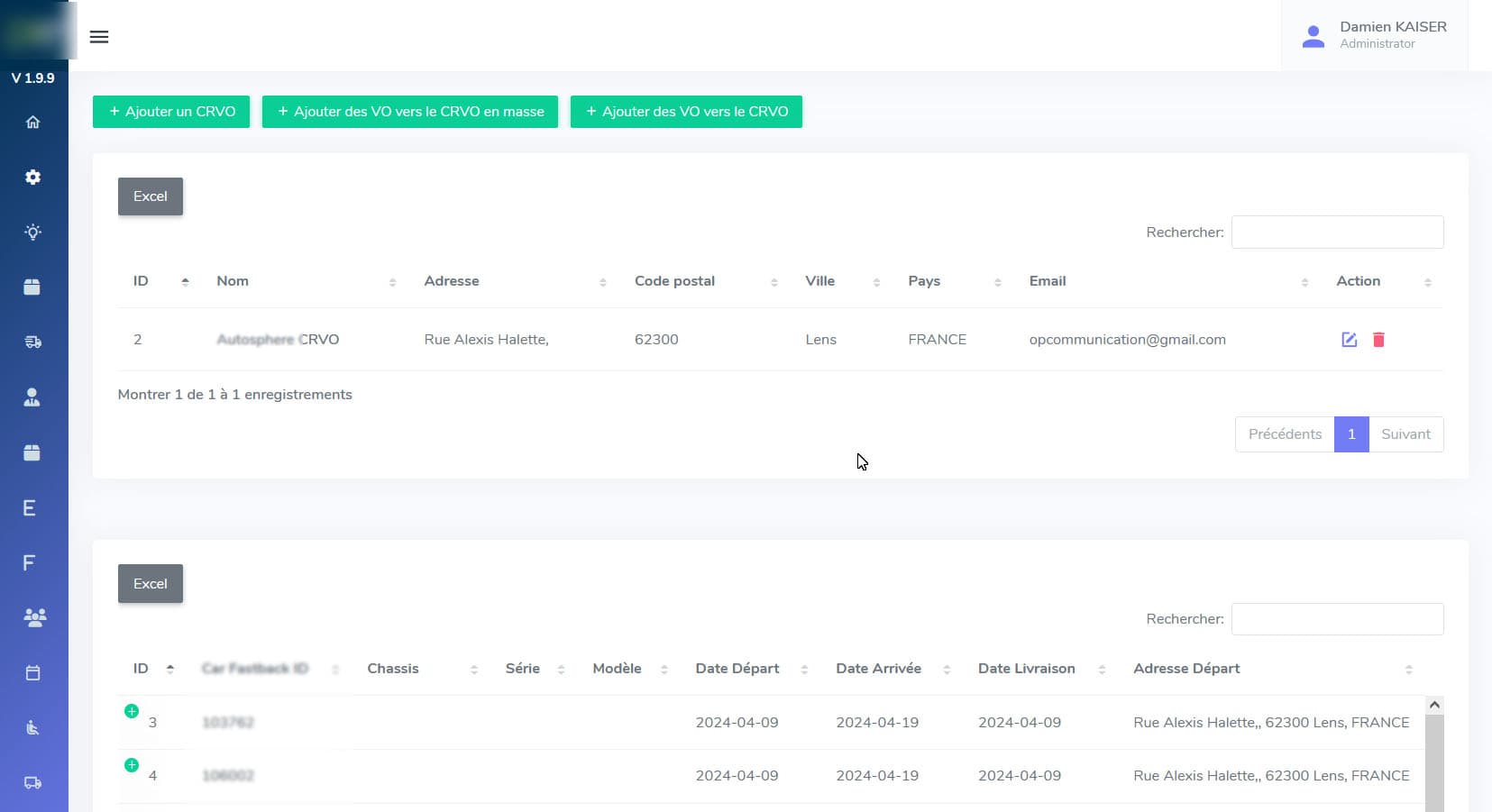Open the hamburger menu toggle

pos(99,37)
